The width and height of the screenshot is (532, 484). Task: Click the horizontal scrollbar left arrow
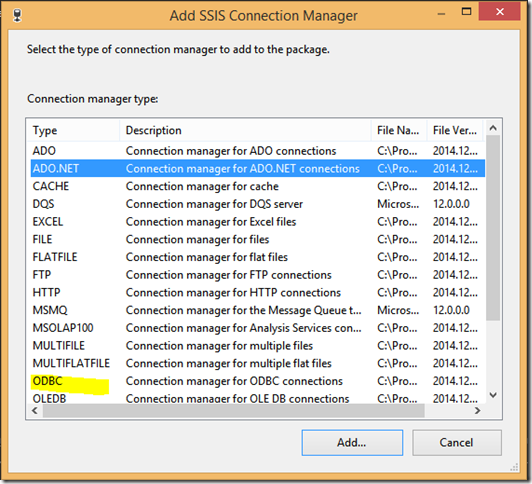point(35,410)
